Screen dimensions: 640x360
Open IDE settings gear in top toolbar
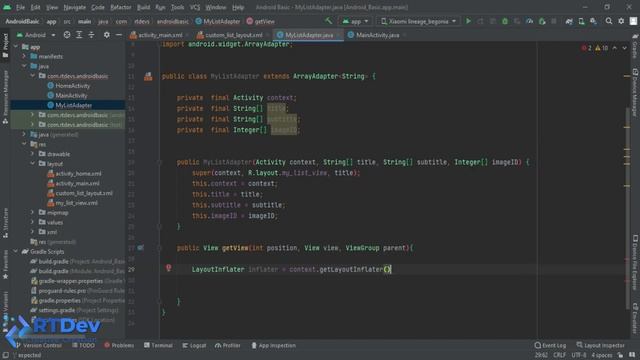point(621,21)
